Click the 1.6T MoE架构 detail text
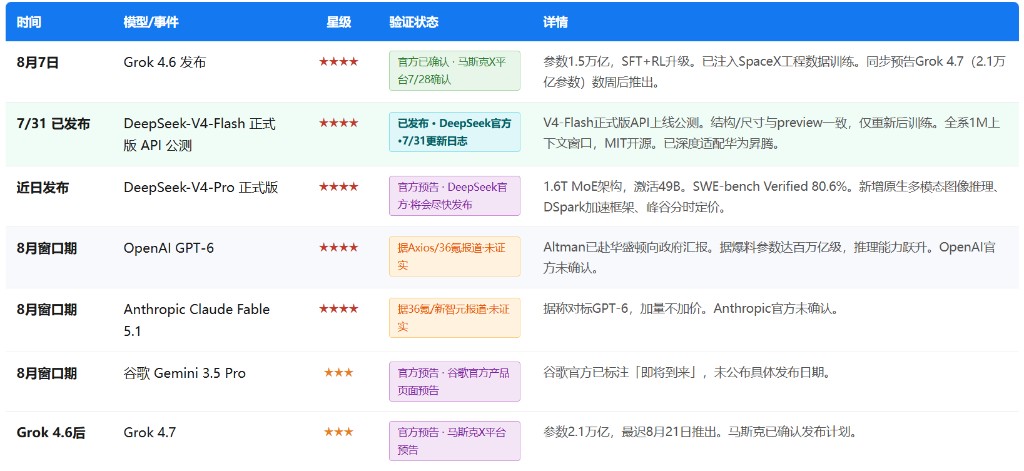 tap(772, 197)
